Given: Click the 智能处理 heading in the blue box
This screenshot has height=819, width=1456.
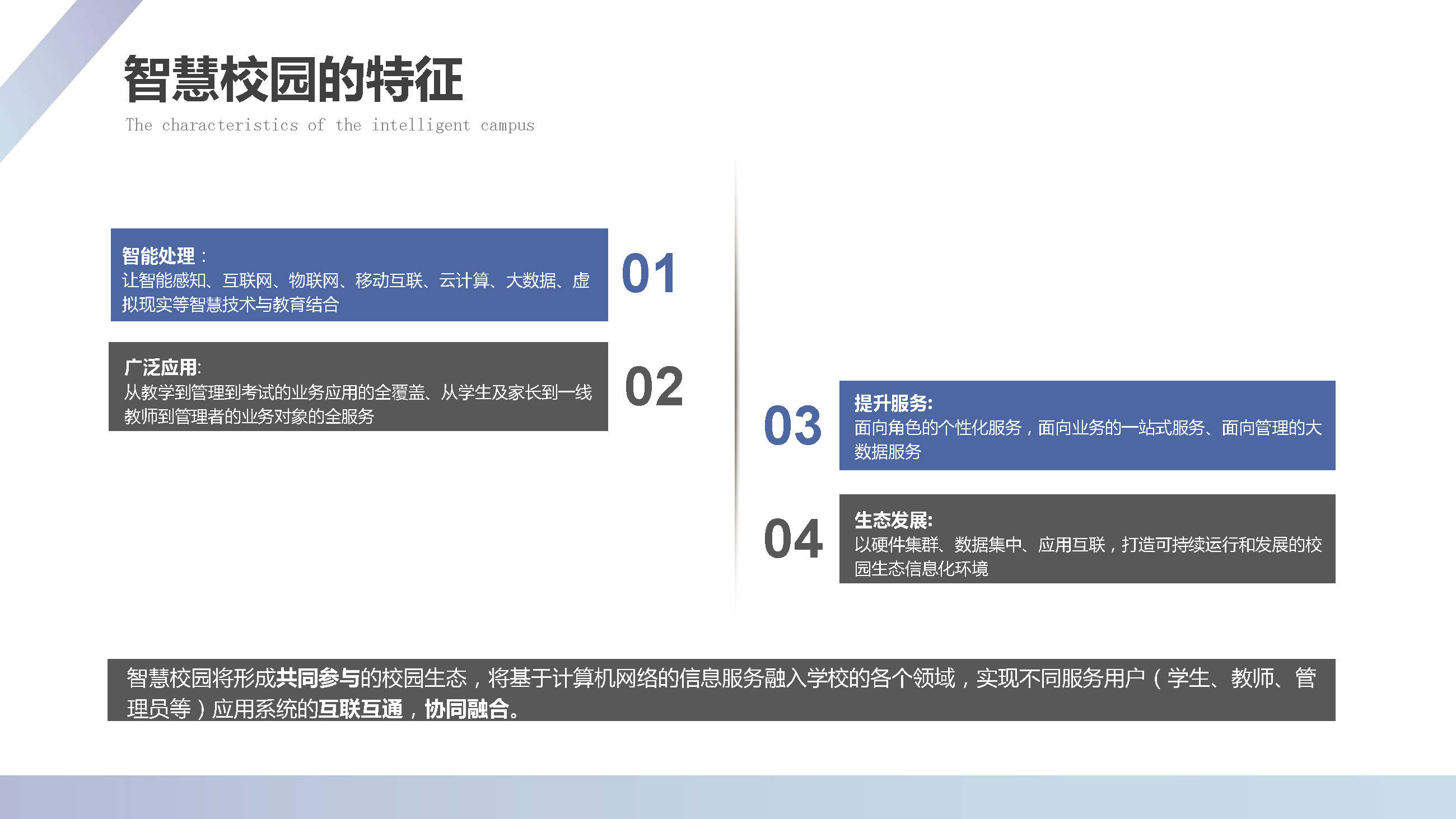Looking at the screenshot, I should point(158,256).
